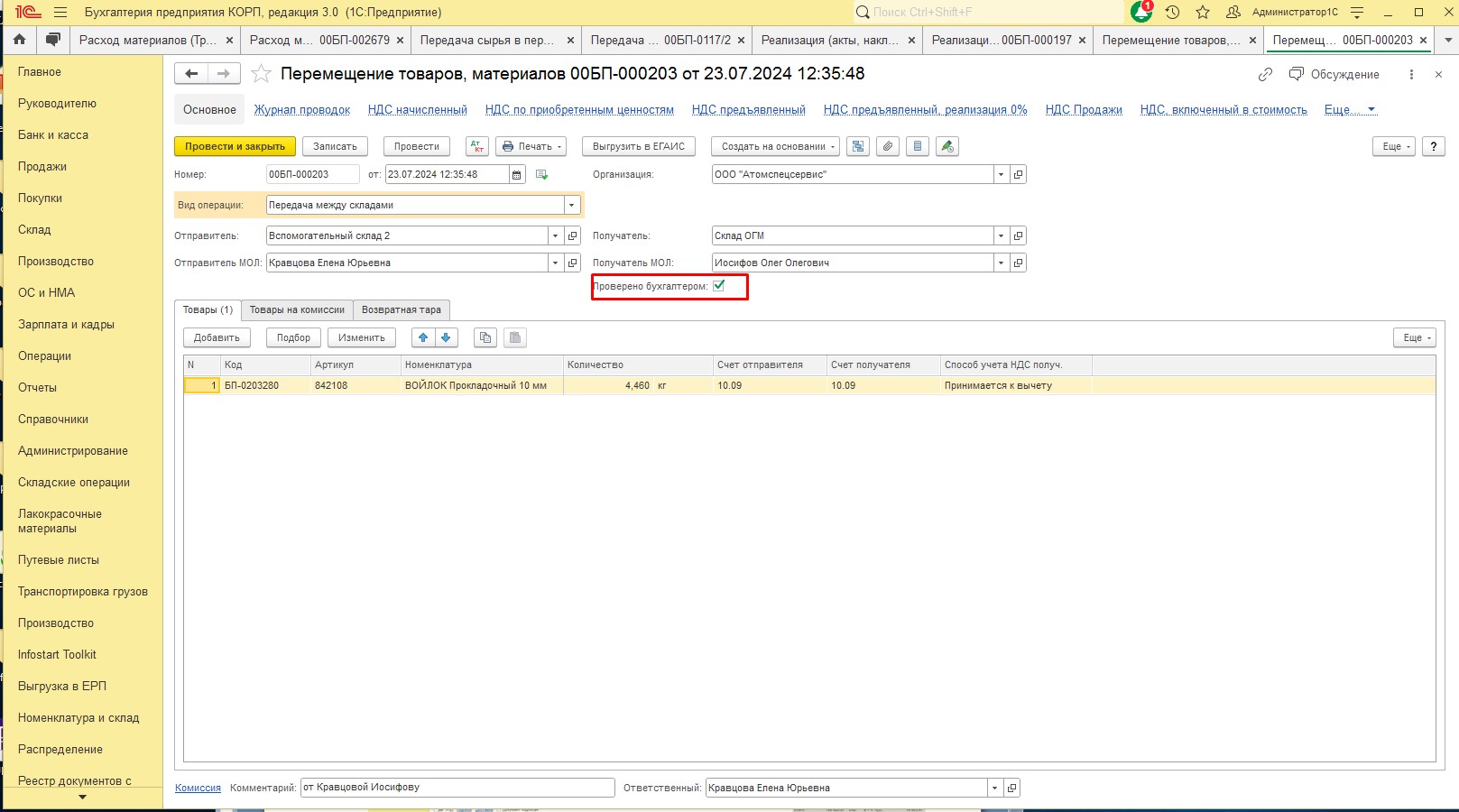This screenshot has width=1459, height=812.
Task: Open the Организация dropdown list
Action: pyautogui.click(x=1001, y=175)
